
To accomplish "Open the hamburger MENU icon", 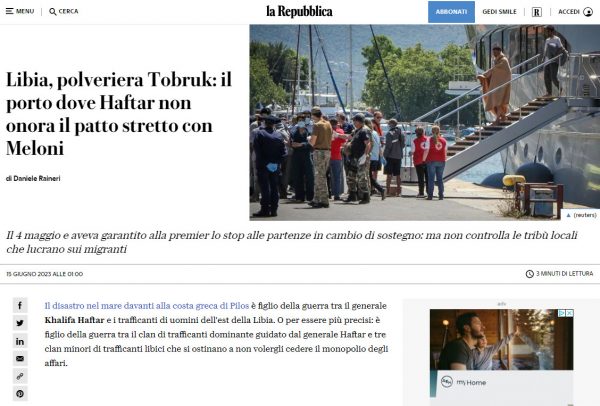I will pos(10,11).
